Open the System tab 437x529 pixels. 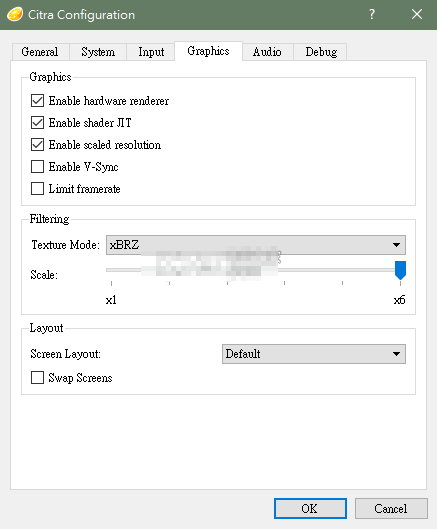pyautogui.click(x=98, y=52)
